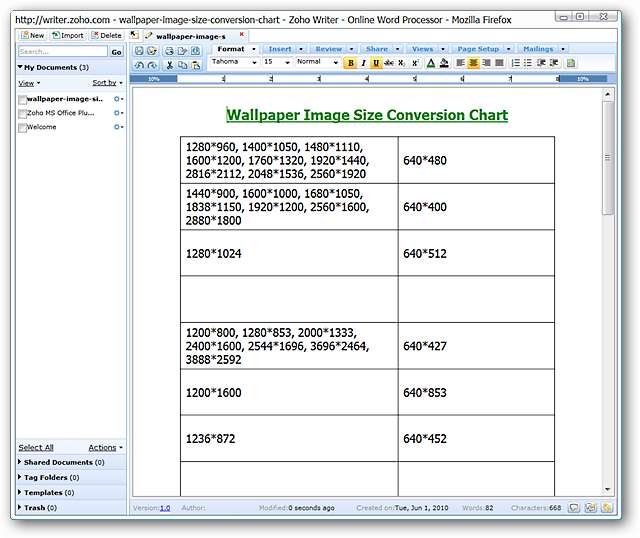The height and width of the screenshot is (538, 640).
Task: Apply underline with the U icon
Action: [x=376, y=63]
